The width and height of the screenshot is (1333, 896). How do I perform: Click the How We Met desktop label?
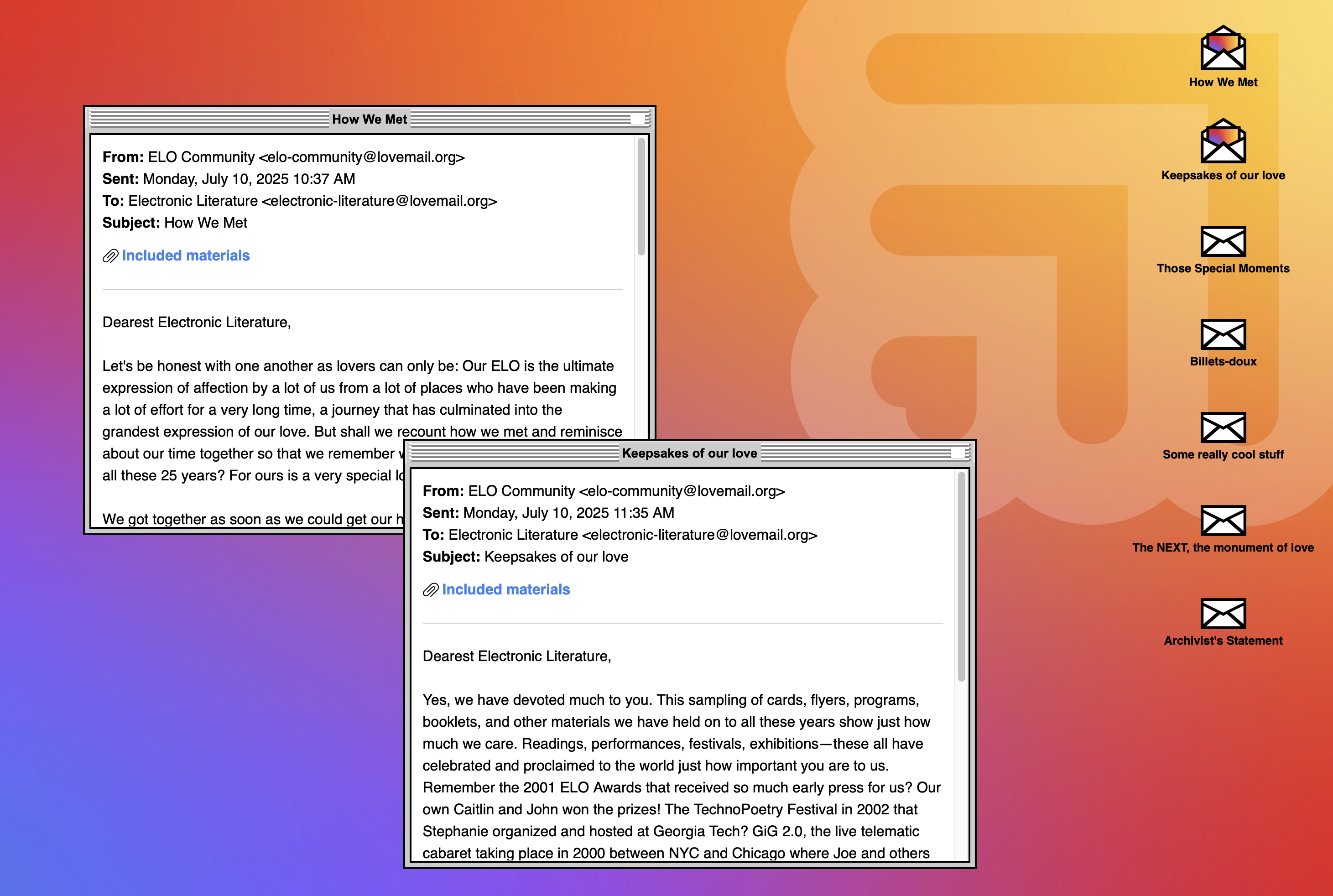coord(1223,82)
